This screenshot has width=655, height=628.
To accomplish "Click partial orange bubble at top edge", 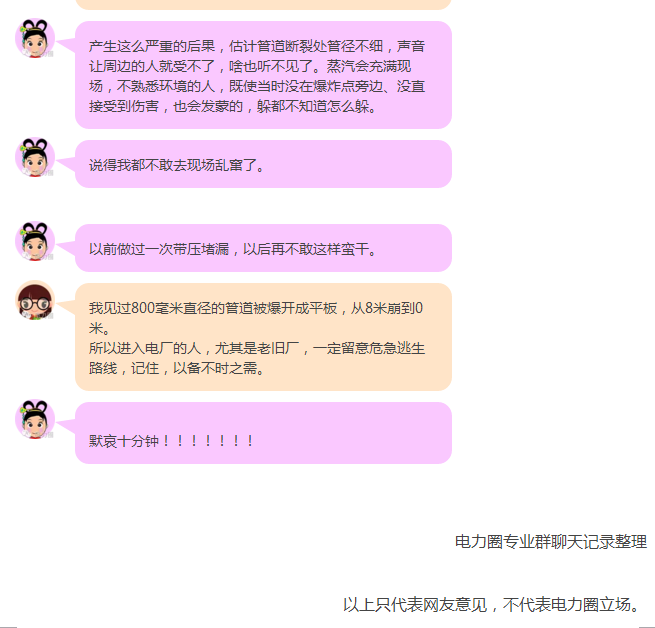I will [264, 5].
